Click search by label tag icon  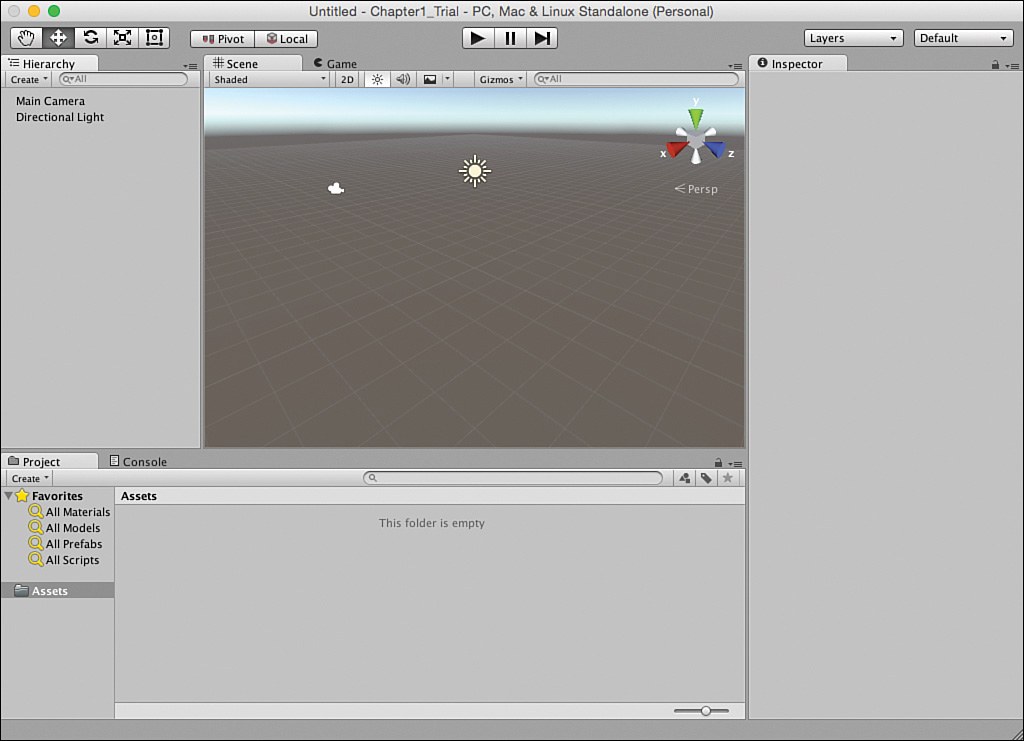tap(706, 478)
